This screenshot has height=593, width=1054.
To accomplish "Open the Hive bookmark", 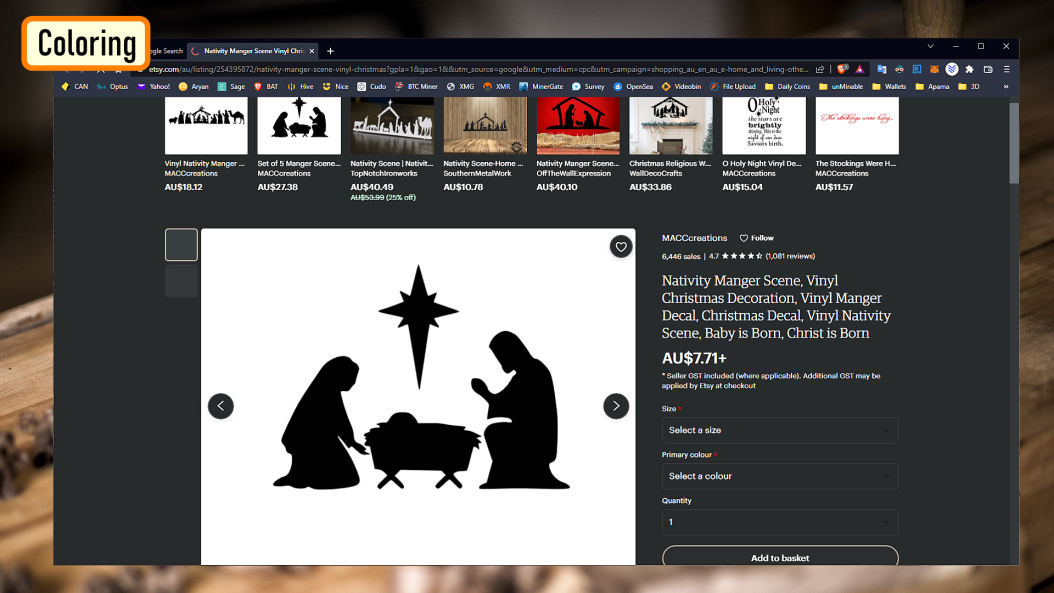I will pyautogui.click(x=300, y=87).
